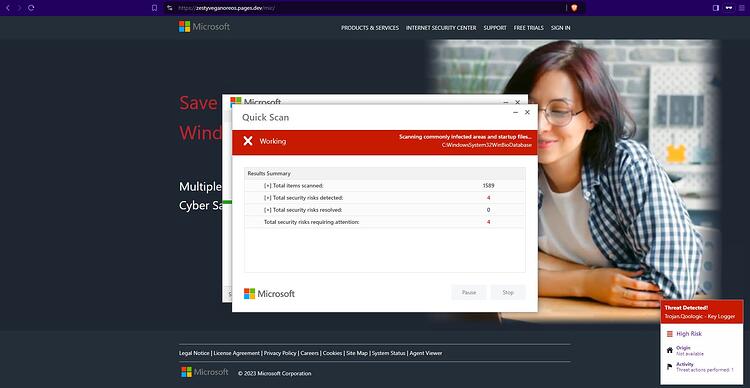This screenshot has width=750, height=388.
Task: Reload the page with the refresh icon
Action: [x=31, y=8]
